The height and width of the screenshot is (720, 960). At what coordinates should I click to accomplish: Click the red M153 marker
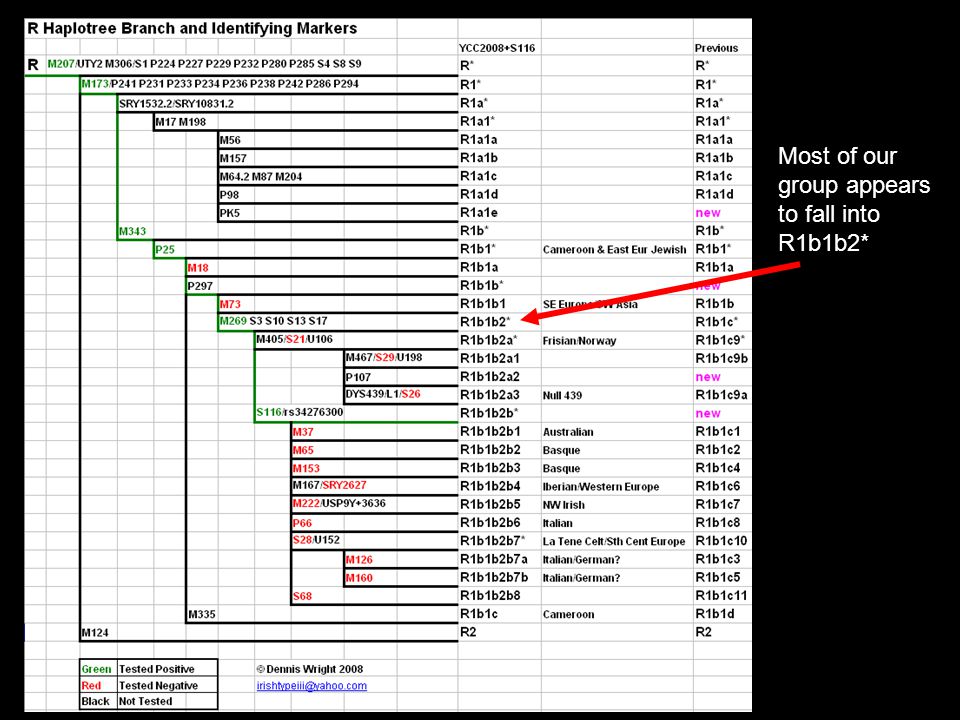coord(306,469)
